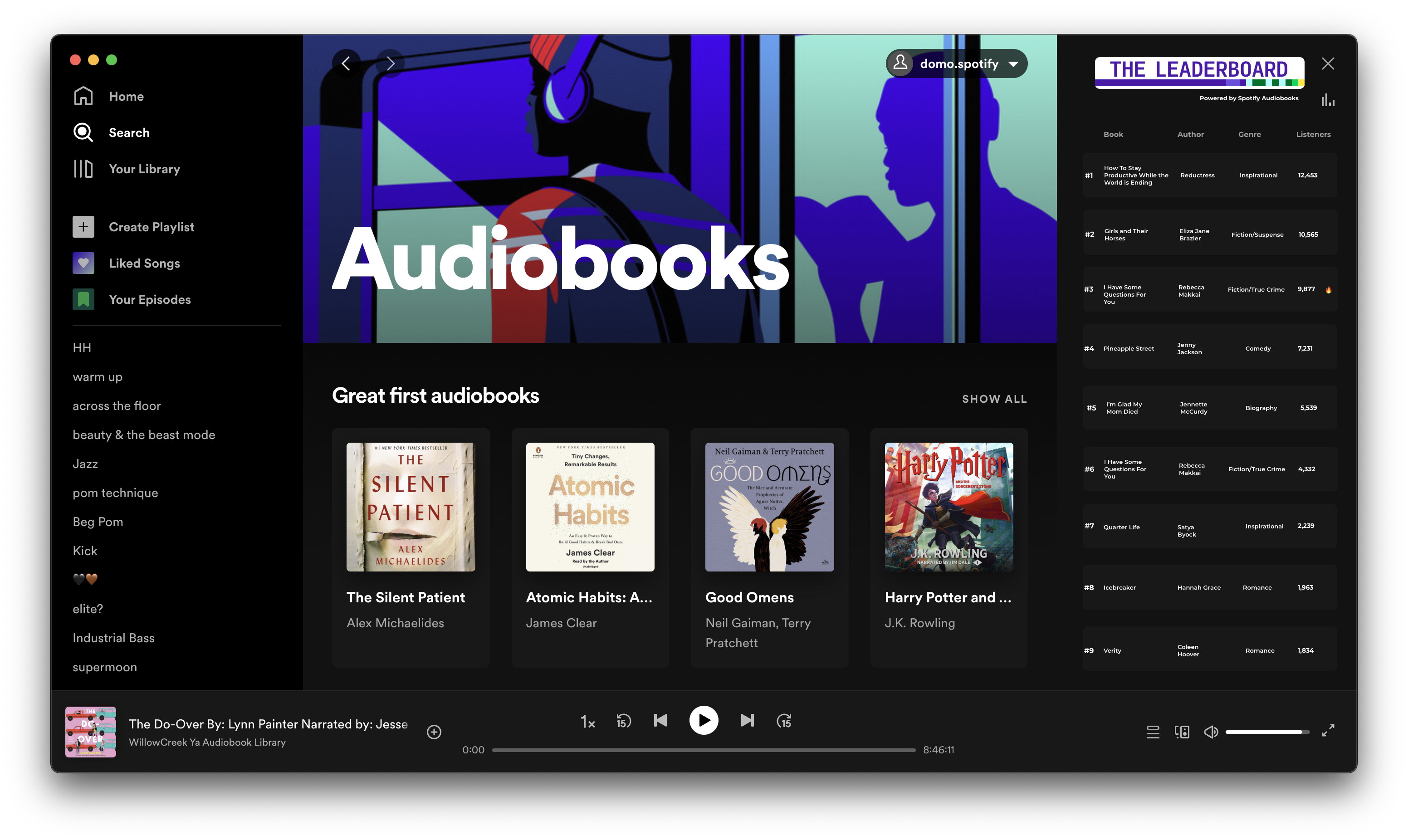Open the Atomic Habits audiobook cover

[590, 507]
